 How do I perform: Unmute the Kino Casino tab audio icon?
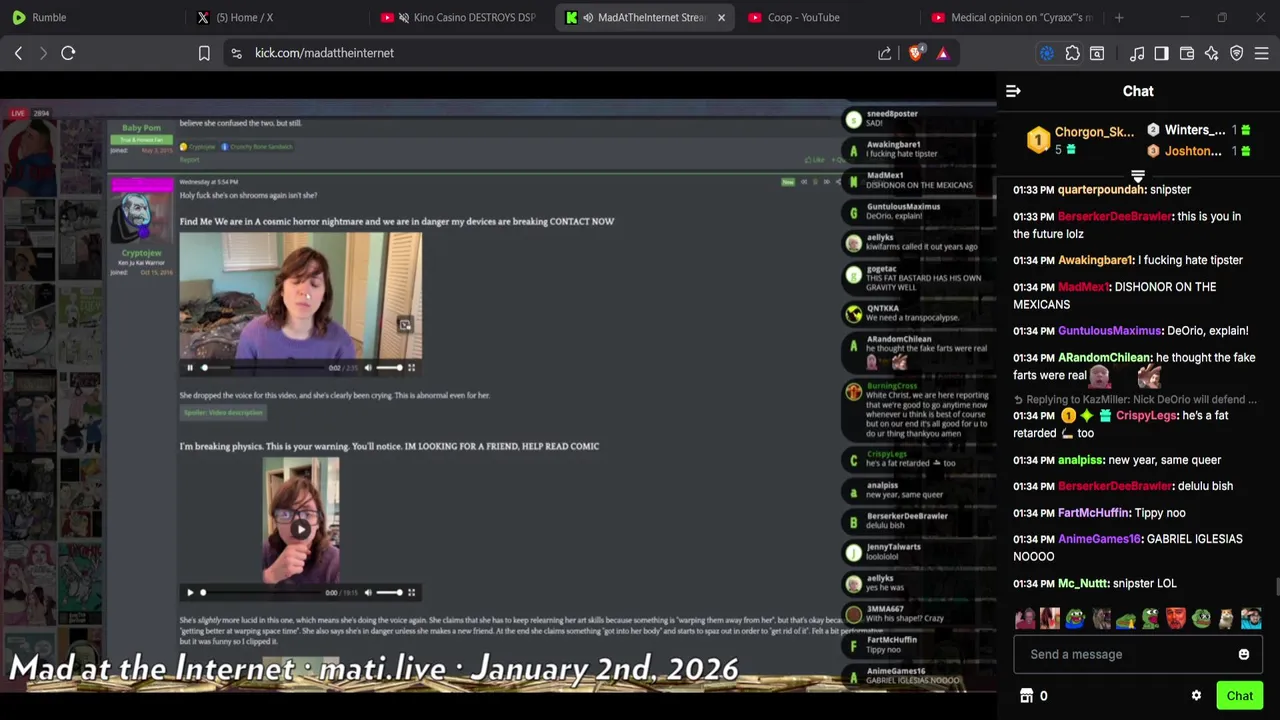pyautogui.click(x=404, y=17)
